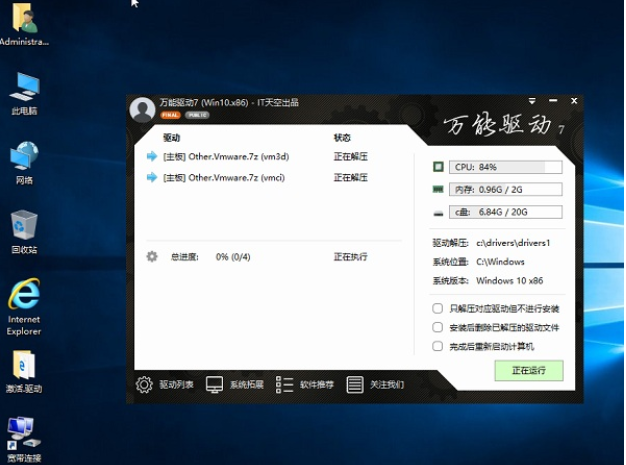Open the 此电脑 desktop icon
This screenshot has width=626, height=465.
[x=24, y=94]
